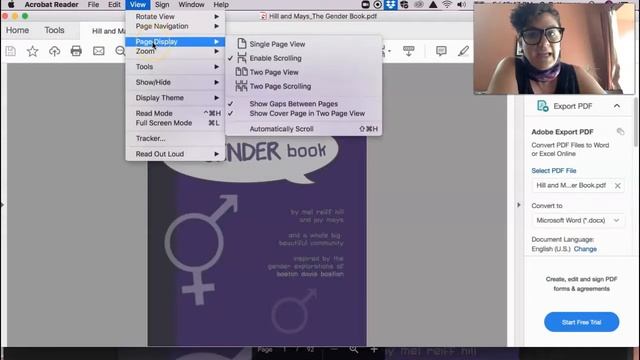Click the page number field on floating bar
Image resolution: width=640 pixels, height=360 pixels.
(x=284, y=350)
